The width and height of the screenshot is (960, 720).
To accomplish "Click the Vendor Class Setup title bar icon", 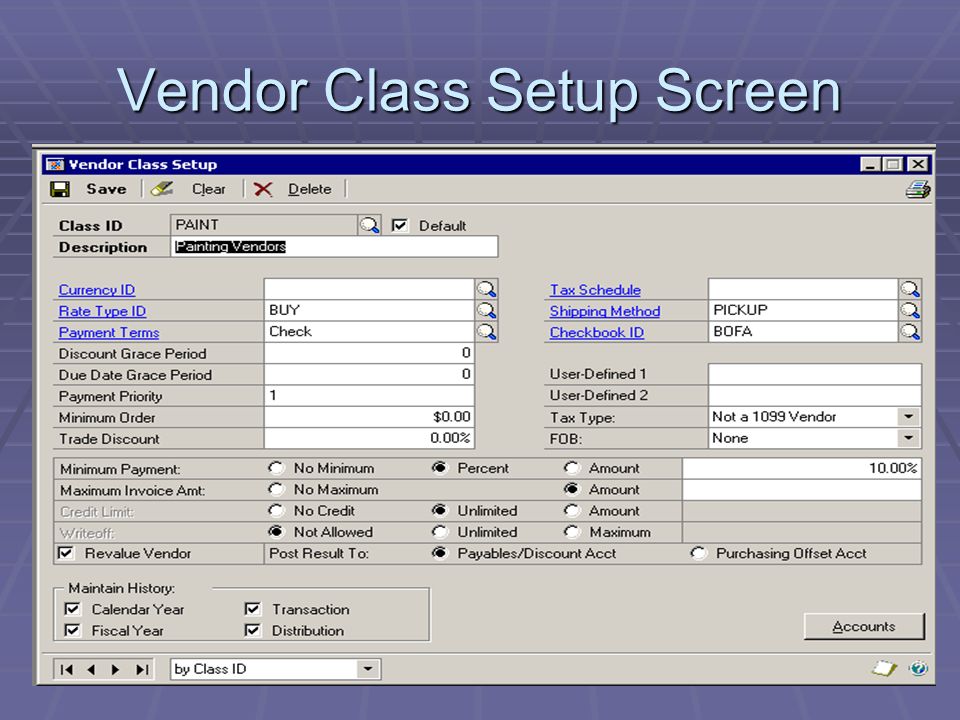I will [55, 164].
